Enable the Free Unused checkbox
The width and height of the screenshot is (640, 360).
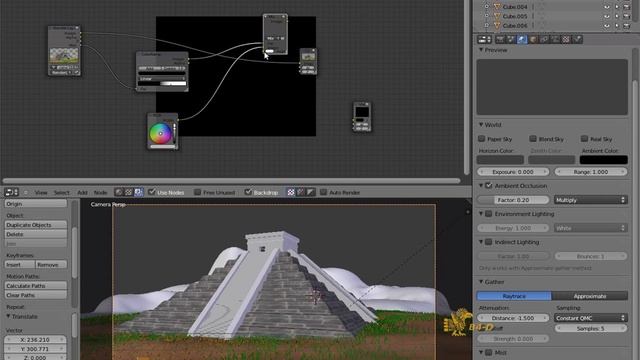[x=198, y=191]
